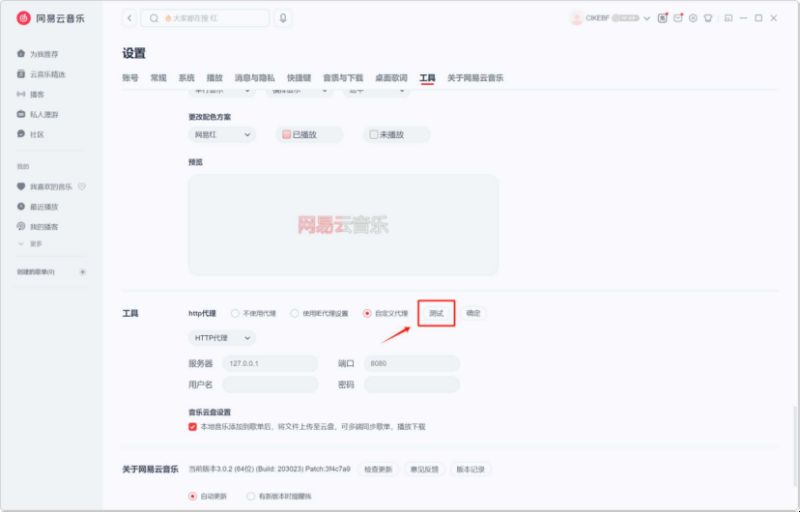The image size is (800, 512).
Task: Switch to the 工具 tab
Action: point(428,78)
